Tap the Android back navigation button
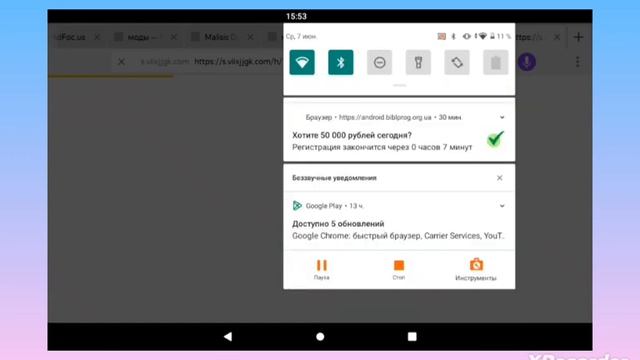The height and width of the screenshot is (360, 640). 228,336
